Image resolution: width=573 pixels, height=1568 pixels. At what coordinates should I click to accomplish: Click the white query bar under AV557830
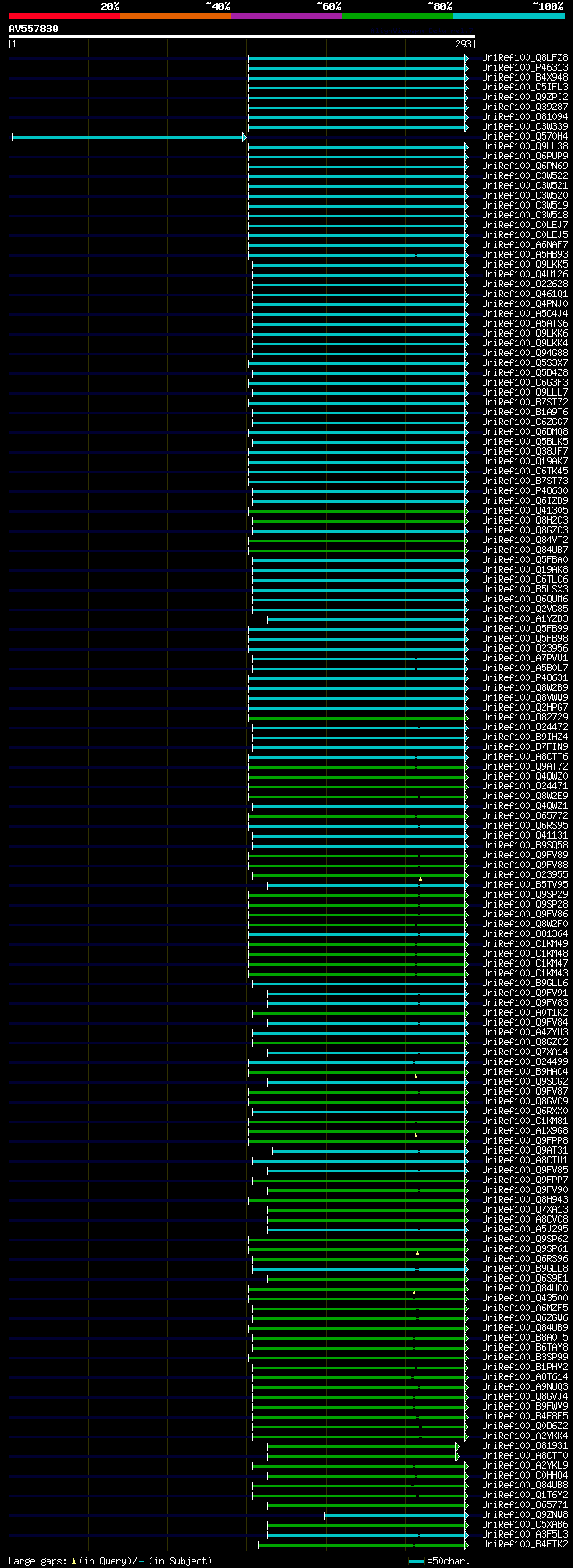coord(242,37)
